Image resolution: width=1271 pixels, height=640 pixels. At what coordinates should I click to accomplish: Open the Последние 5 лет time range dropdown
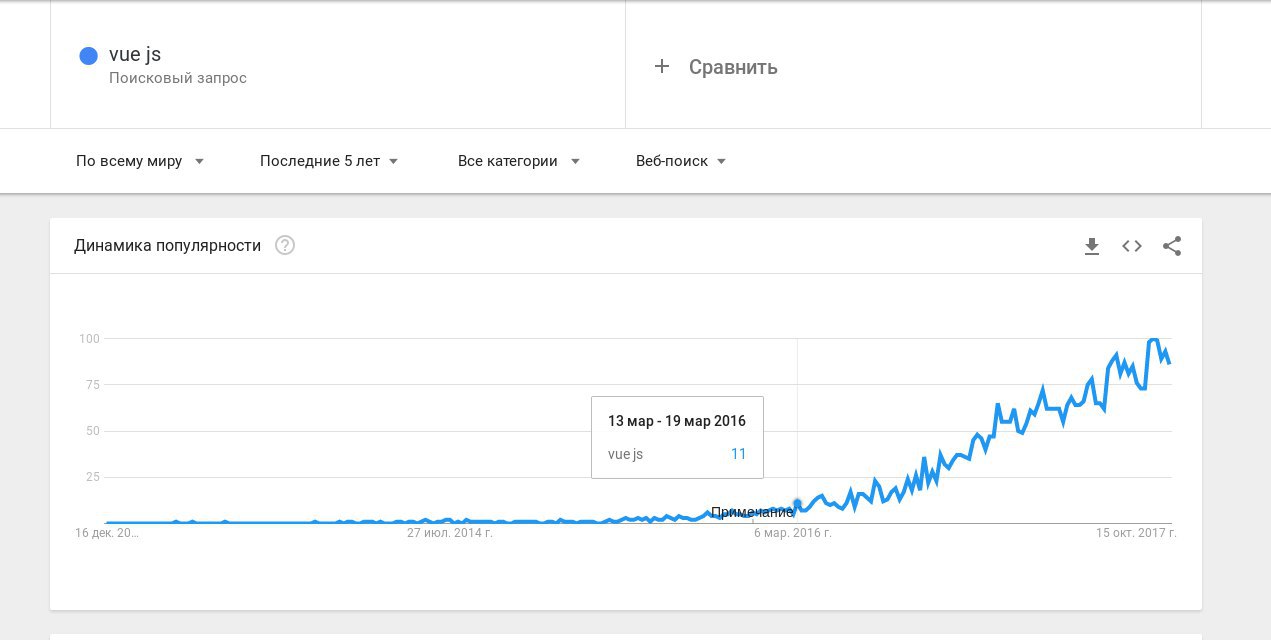point(329,161)
